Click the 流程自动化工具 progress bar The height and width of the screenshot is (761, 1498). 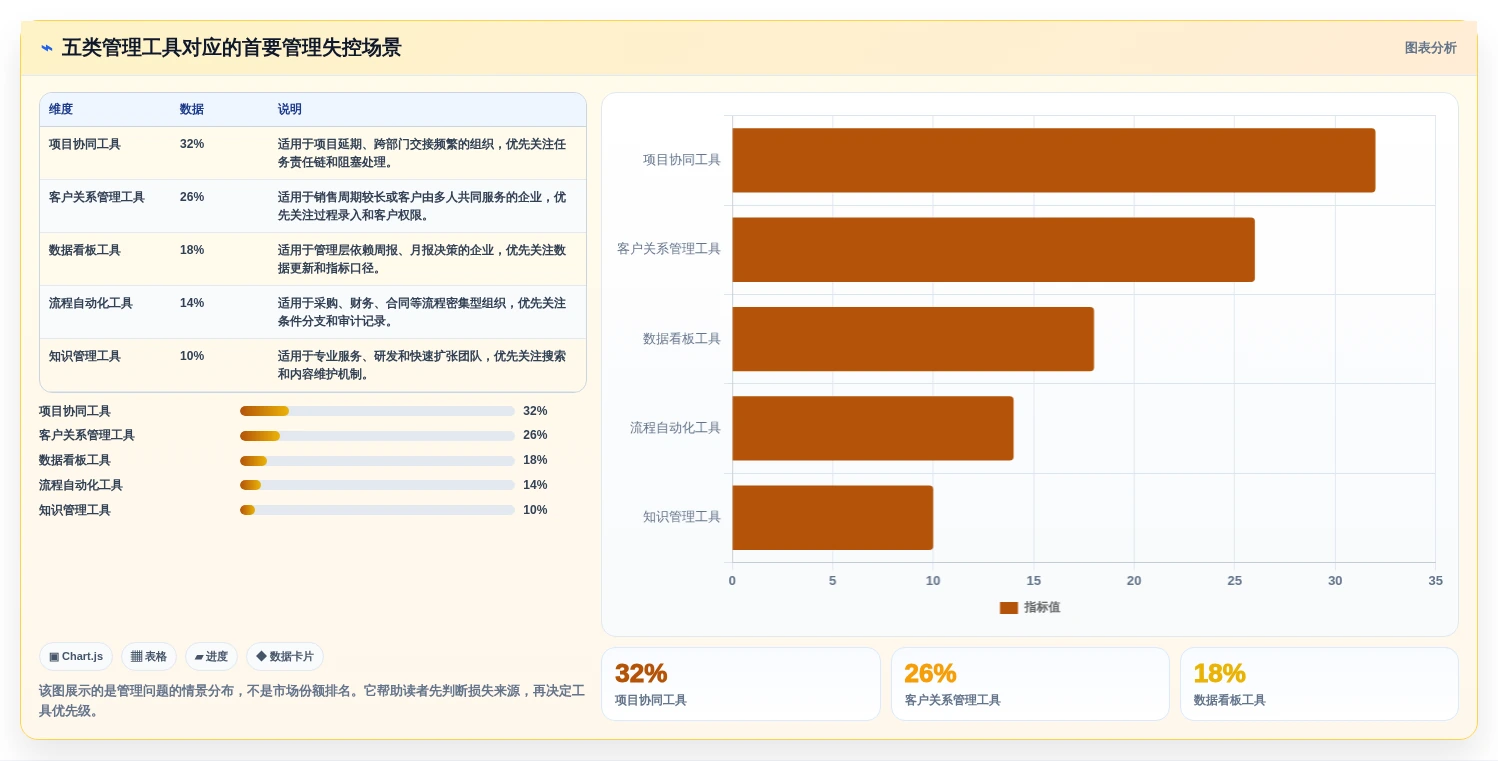point(377,485)
